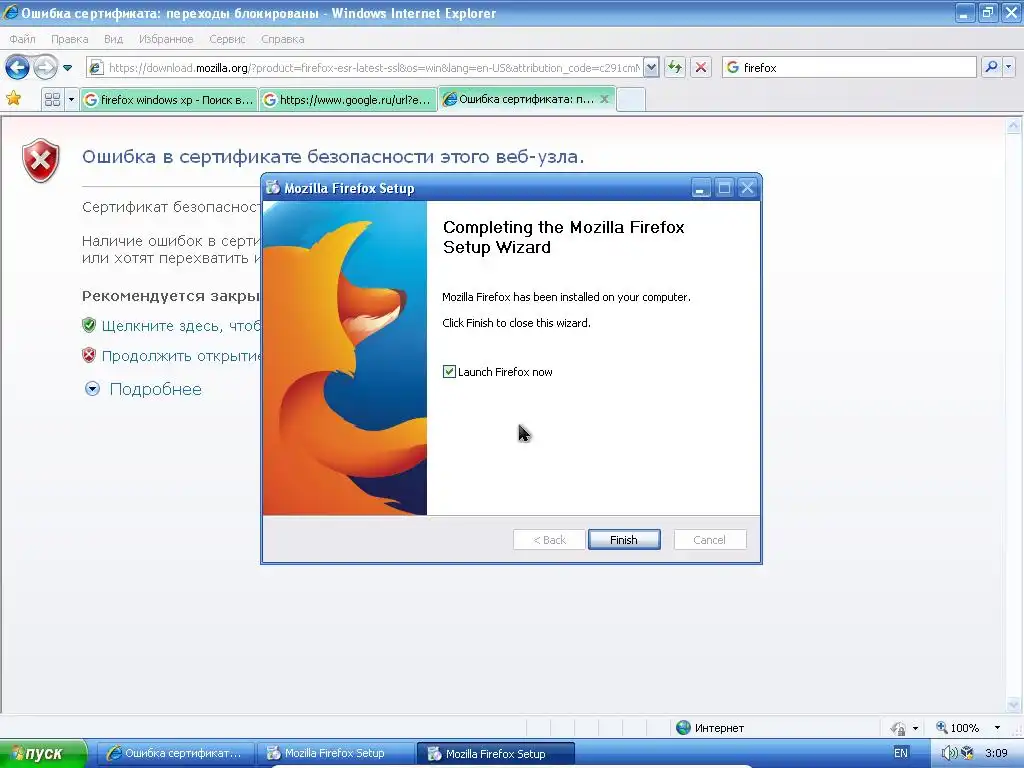Open the search provider dropdown arrow
The height and width of the screenshot is (768, 1024).
click(x=1008, y=67)
